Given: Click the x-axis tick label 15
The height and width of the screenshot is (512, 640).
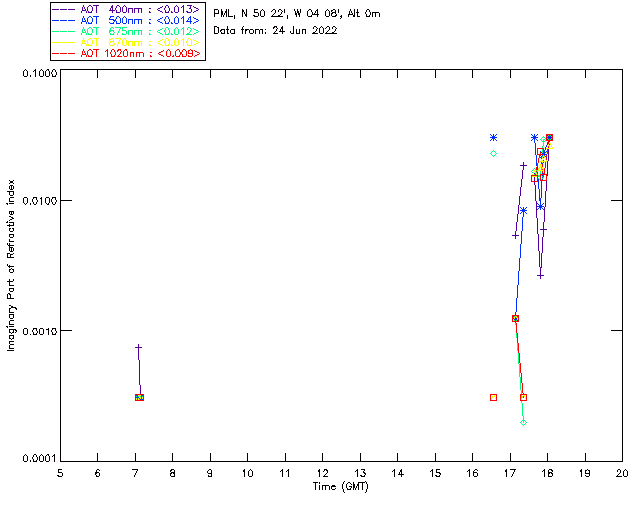Looking at the screenshot, I should [x=435, y=473].
